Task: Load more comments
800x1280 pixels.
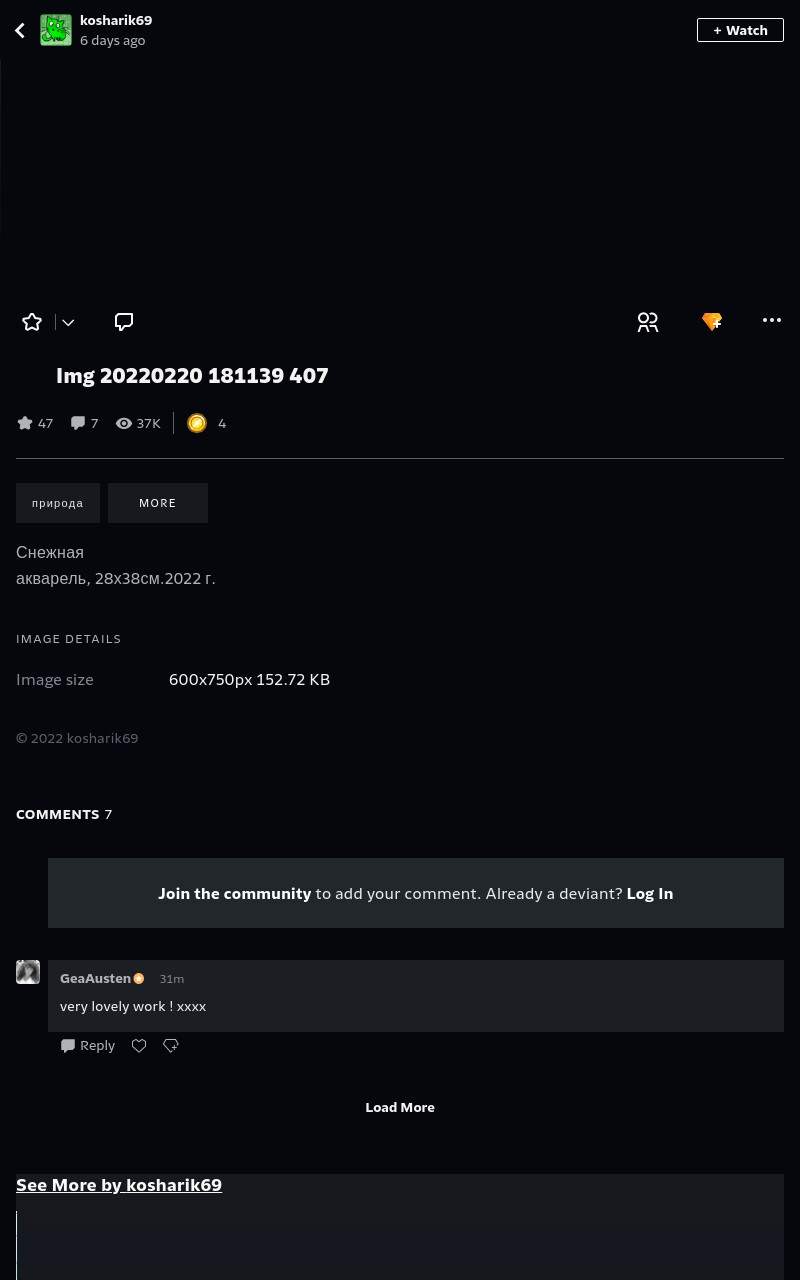Action: coord(400,1107)
